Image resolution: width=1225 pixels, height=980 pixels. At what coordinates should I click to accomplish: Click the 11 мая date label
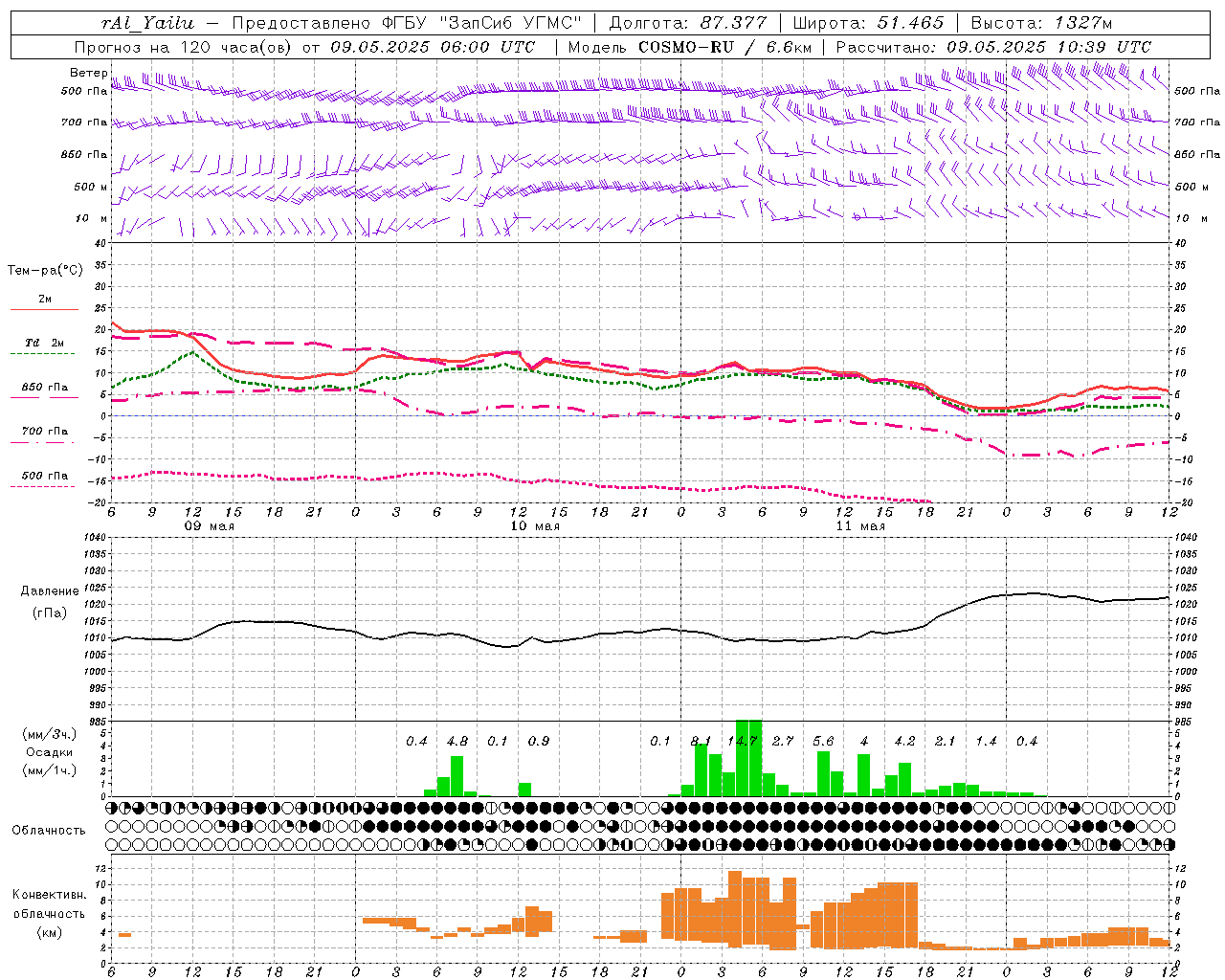click(859, 526)
